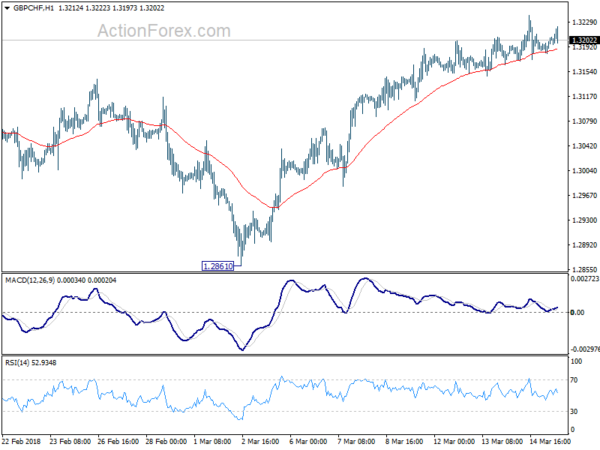600x450 pixels.
Task: Click price axis level 1.29670
Action: (584, 196)
